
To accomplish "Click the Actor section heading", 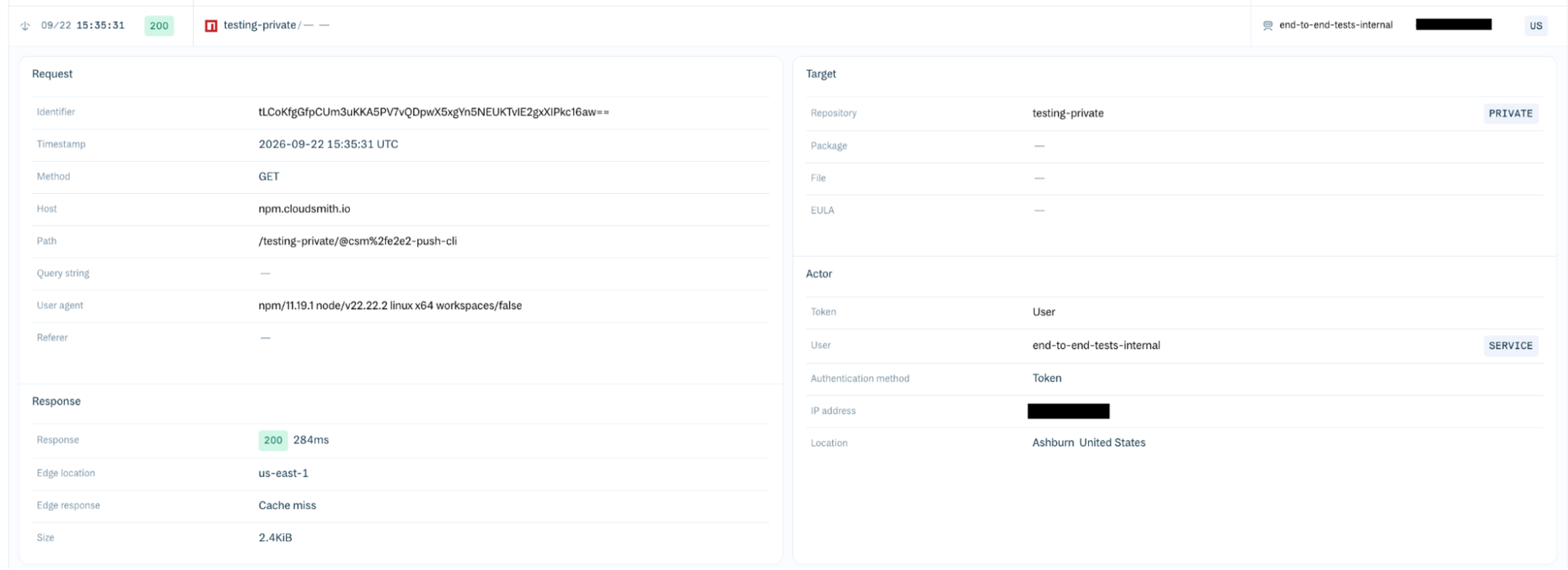I will pos(819,274).
